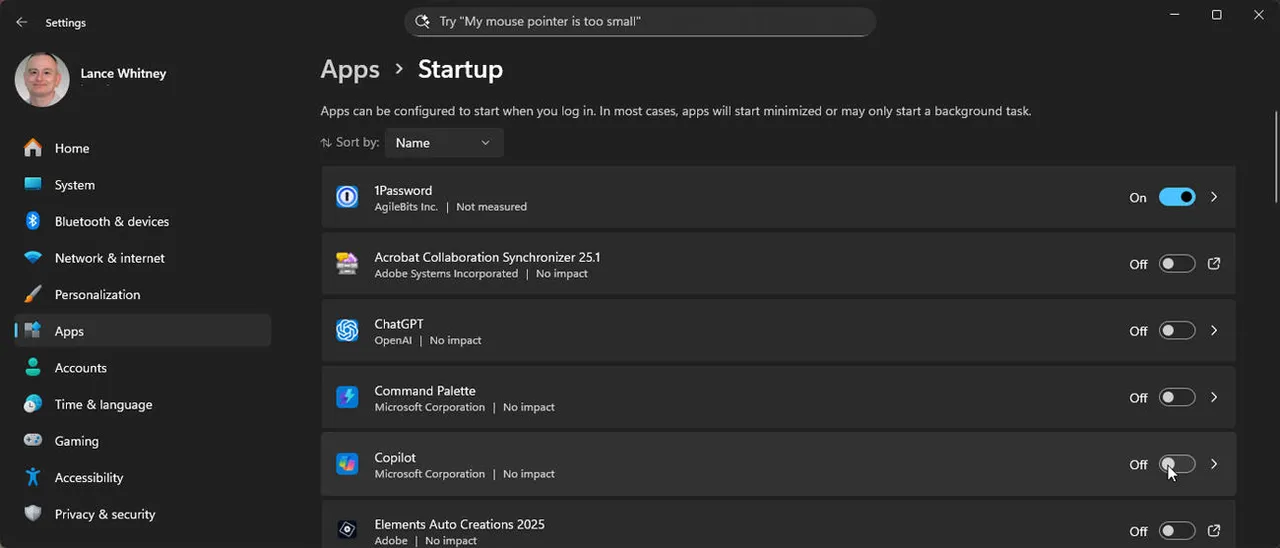Click the Accessibility figure icon

click(33, 478)
